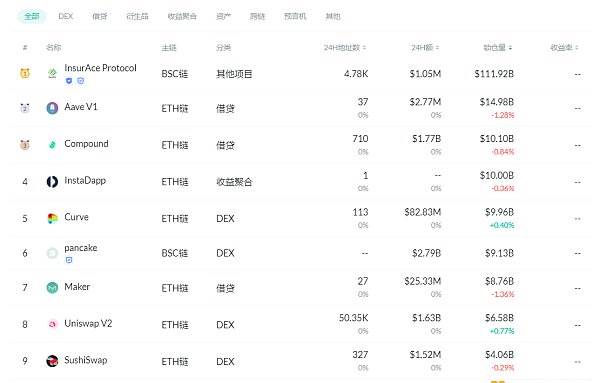Click the Curve rainbow logo icon

pyautogui.click(x=52, y=218)
